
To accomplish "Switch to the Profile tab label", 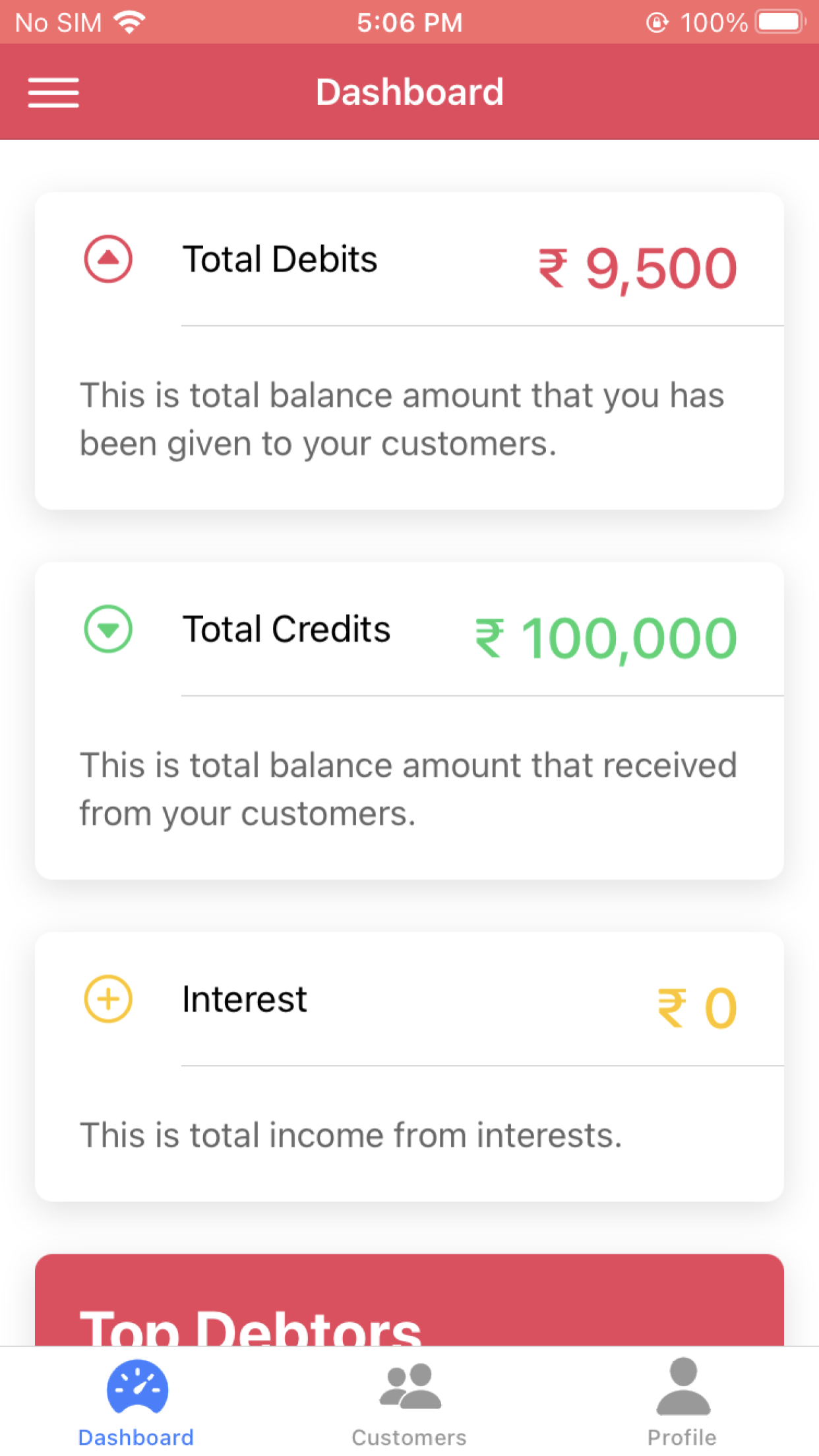I will click(x=682, y=1438).
